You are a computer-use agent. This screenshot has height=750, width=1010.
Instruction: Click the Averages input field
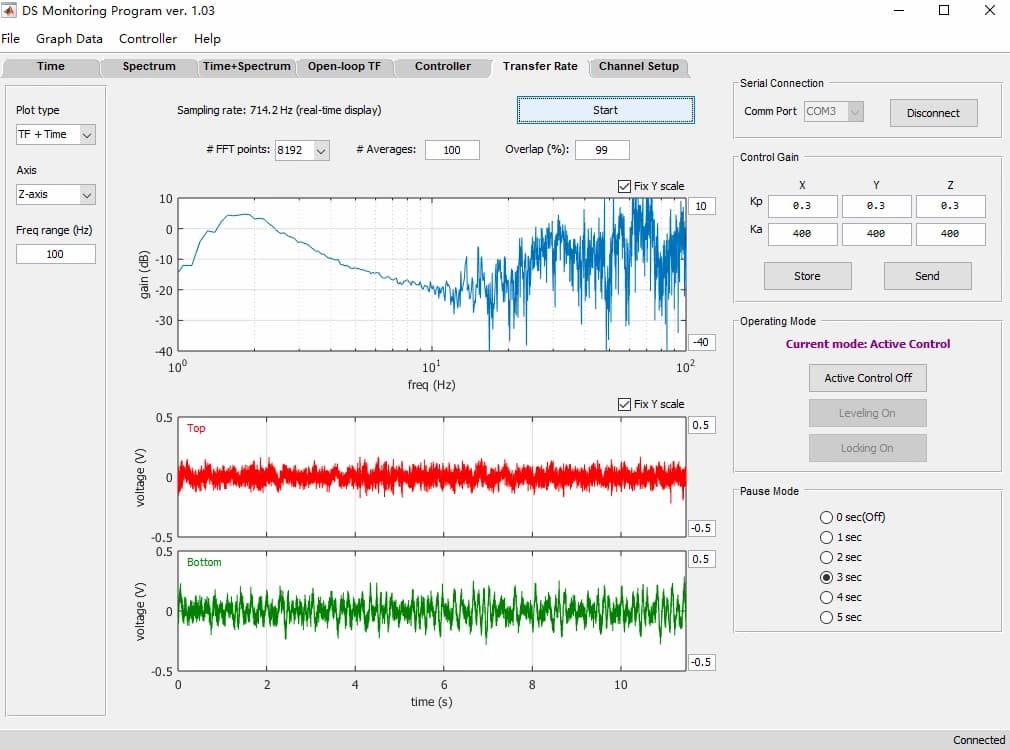452,150
